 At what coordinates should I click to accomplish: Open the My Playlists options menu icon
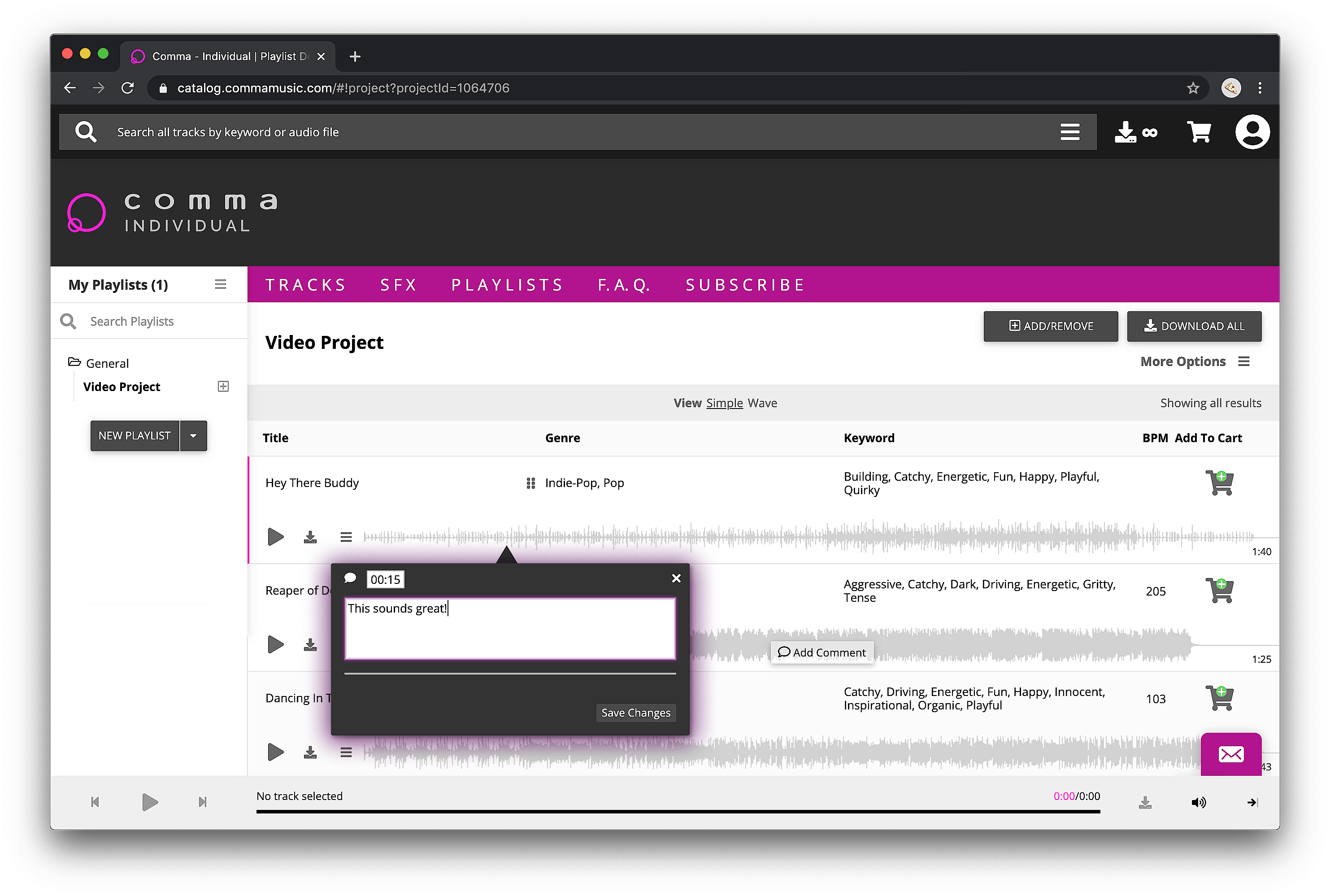[221, 284]
